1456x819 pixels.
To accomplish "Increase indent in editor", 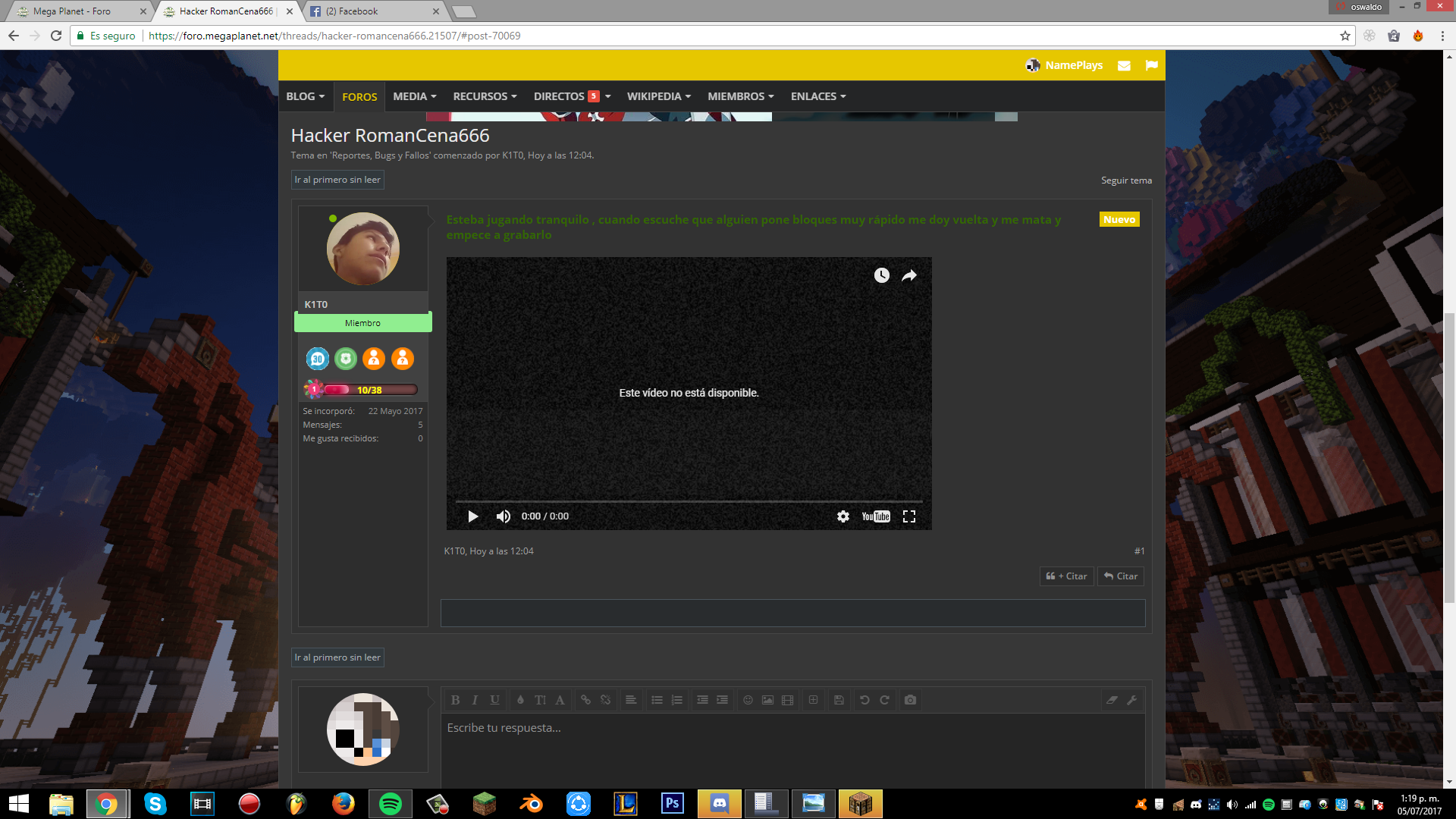I will pyautogui.click(x=722, y=700).
